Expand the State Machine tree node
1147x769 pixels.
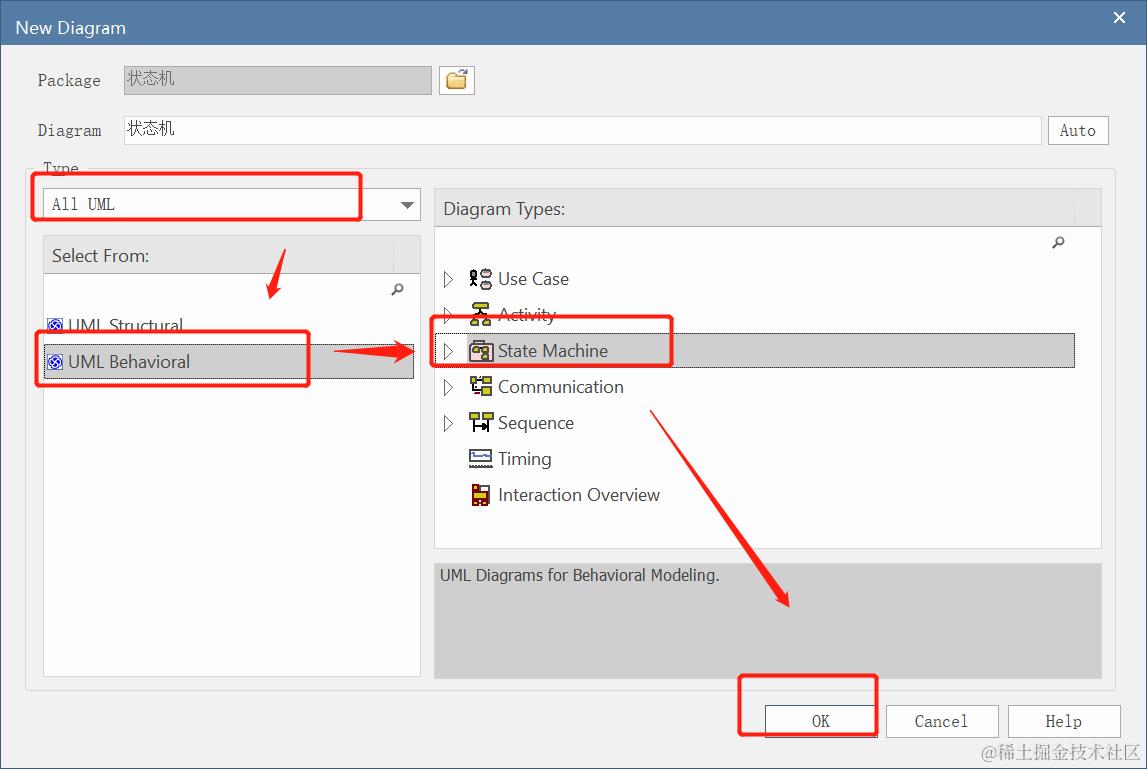(x=448, y=351)
